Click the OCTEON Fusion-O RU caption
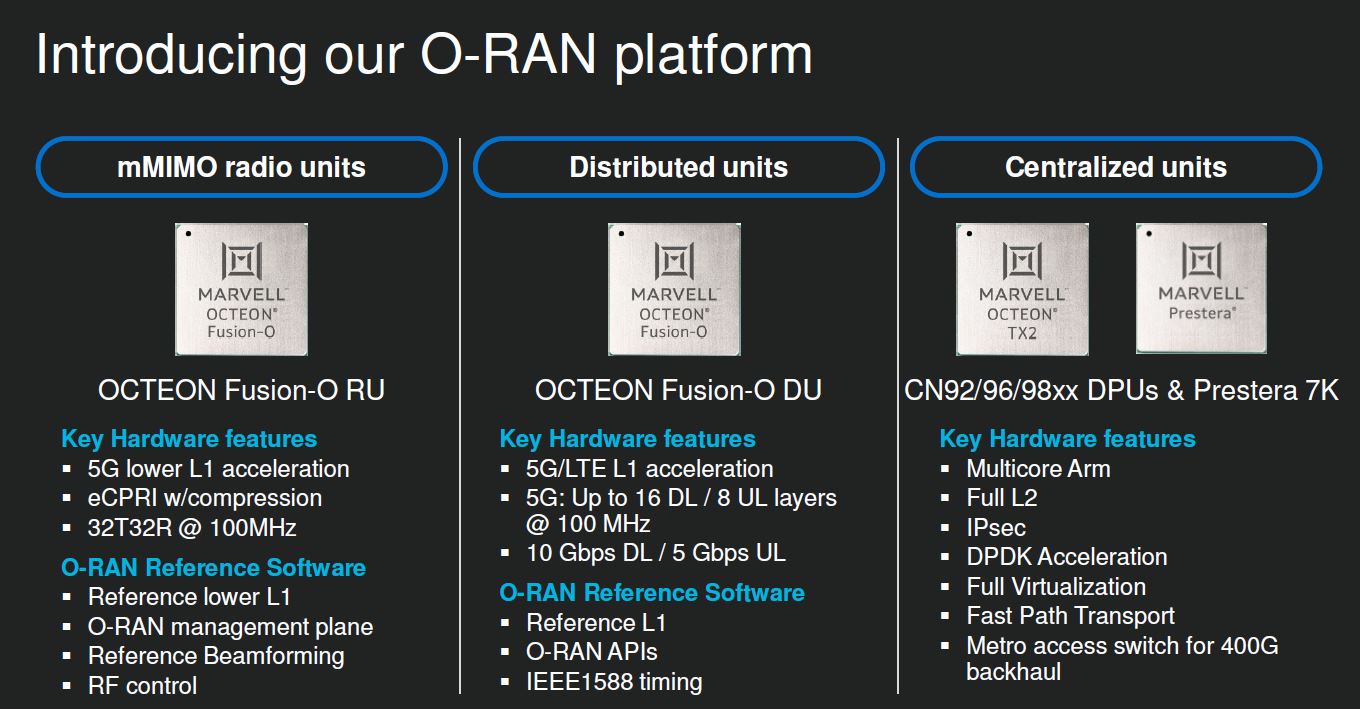Image resolution: width=1360 pixels, height=709 pixels. [241, 390]
